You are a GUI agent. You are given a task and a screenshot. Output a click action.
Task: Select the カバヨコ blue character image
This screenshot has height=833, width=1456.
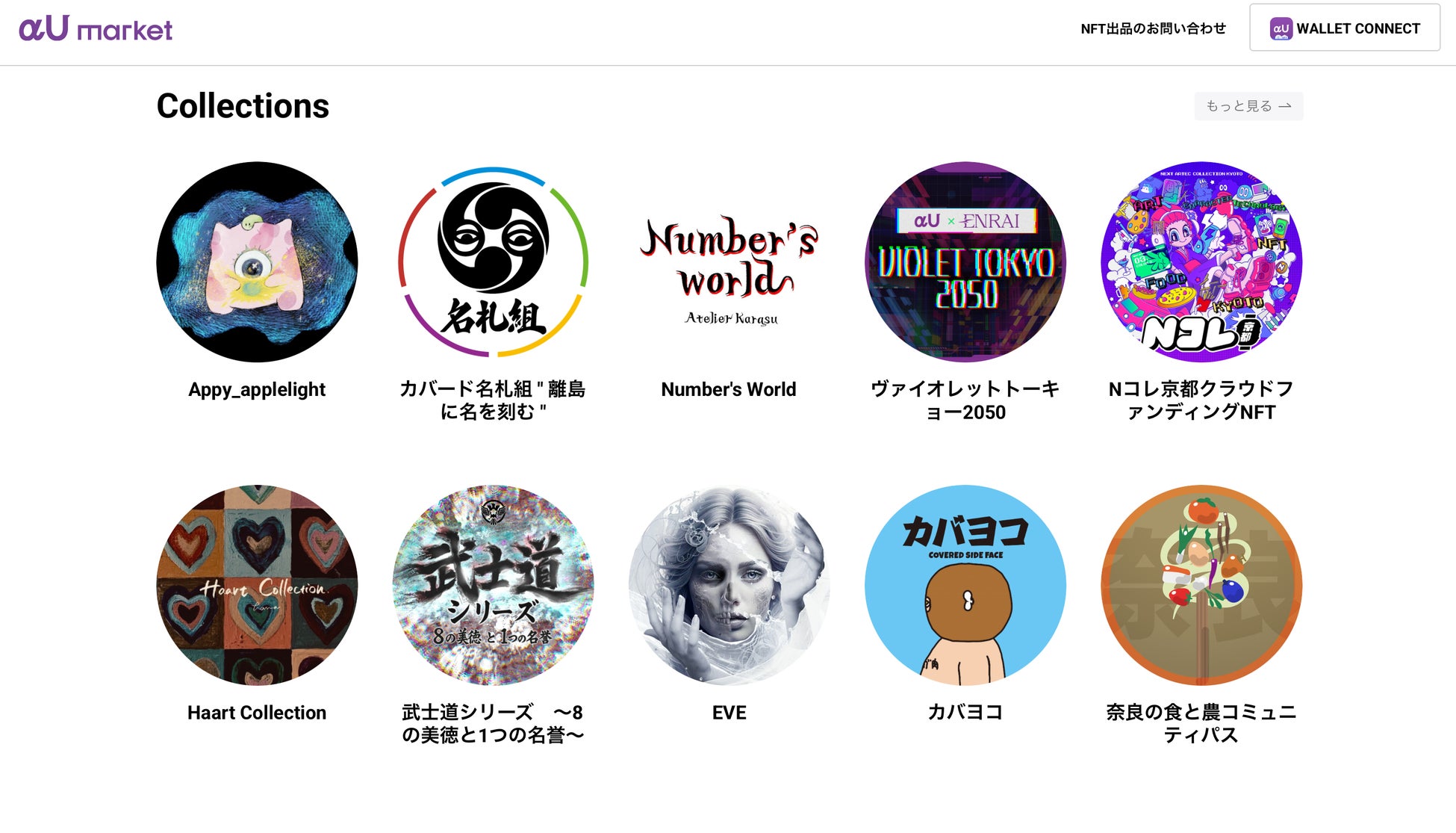click(x=965, y=585)
